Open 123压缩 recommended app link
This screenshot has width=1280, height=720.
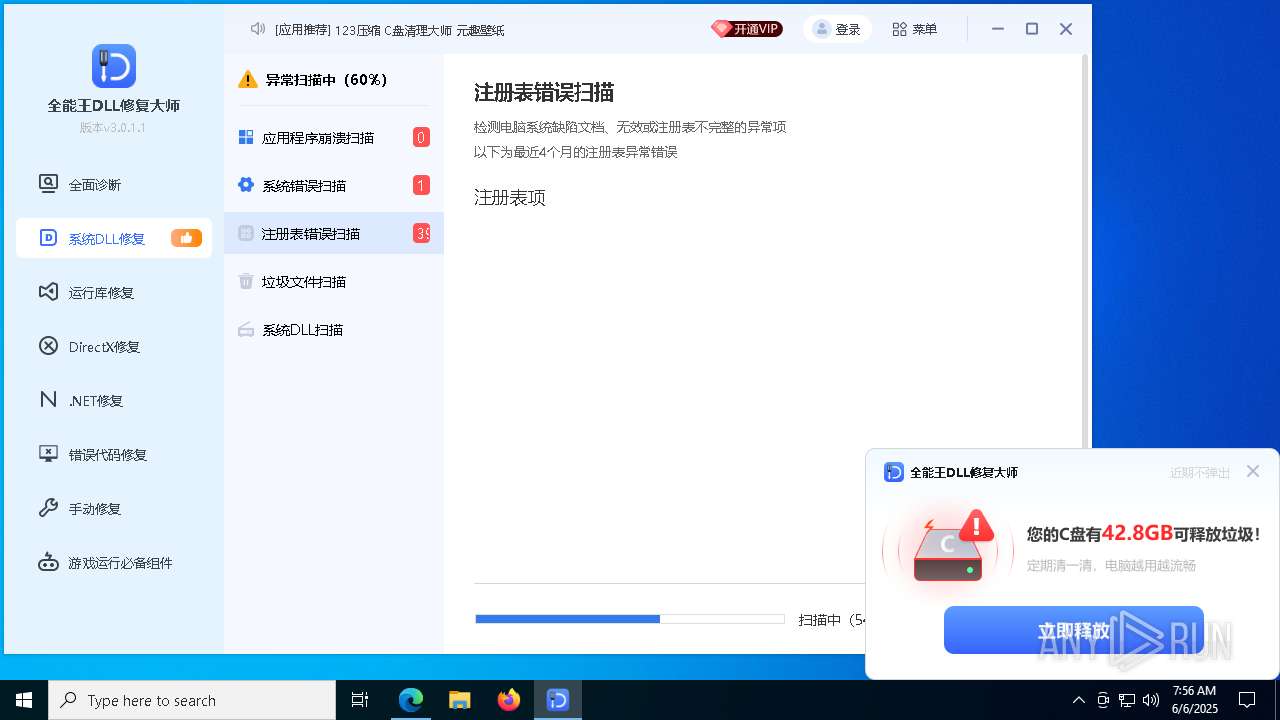coord(357,30)
